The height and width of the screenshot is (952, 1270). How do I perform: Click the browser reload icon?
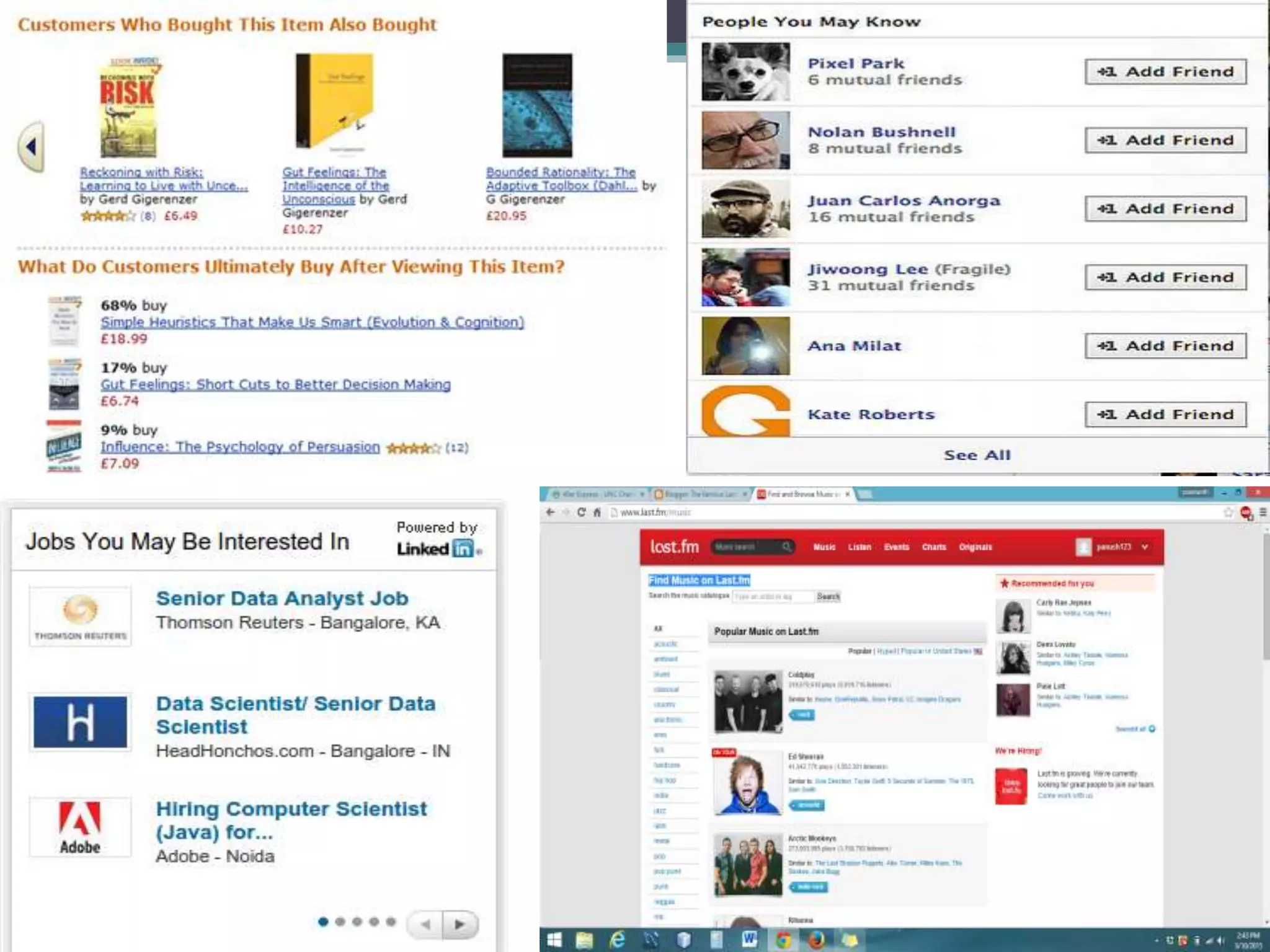click(x=581, y=512)
